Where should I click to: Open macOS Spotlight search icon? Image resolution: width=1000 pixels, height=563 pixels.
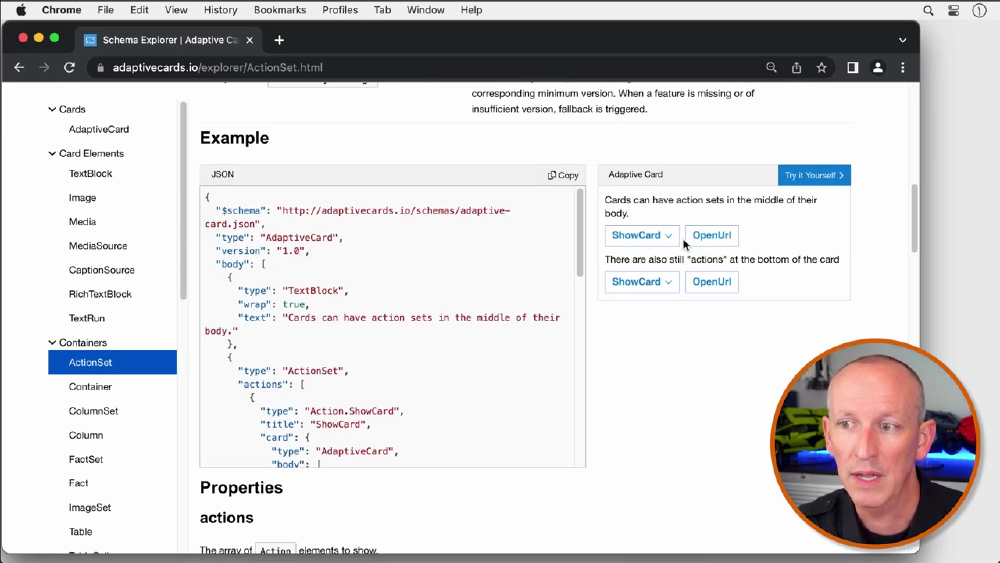point(928,10)
